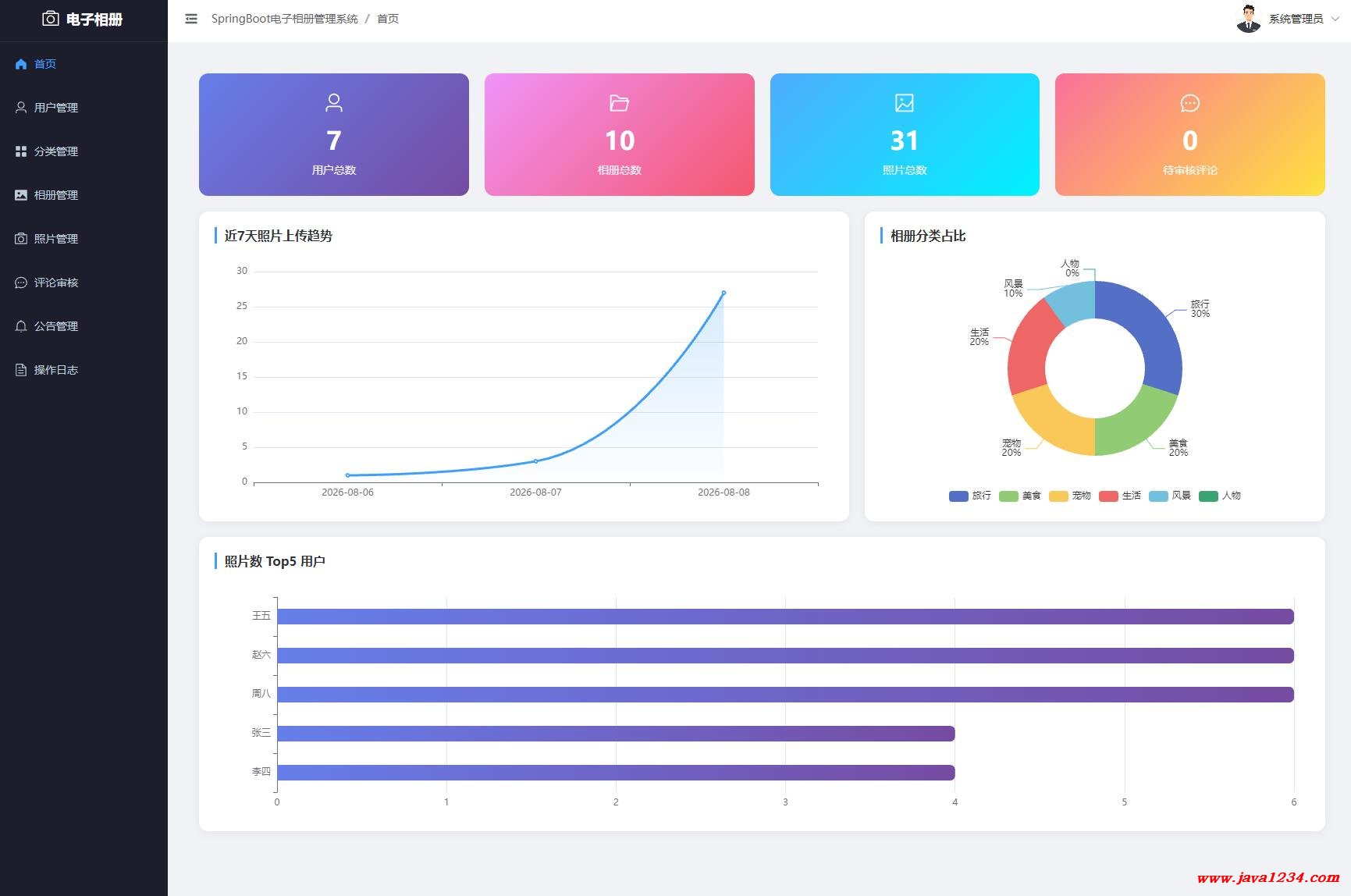Collapse sidebar with the hamburger icon
Viewport: 1351px width, 896px height.
(190, 19)
